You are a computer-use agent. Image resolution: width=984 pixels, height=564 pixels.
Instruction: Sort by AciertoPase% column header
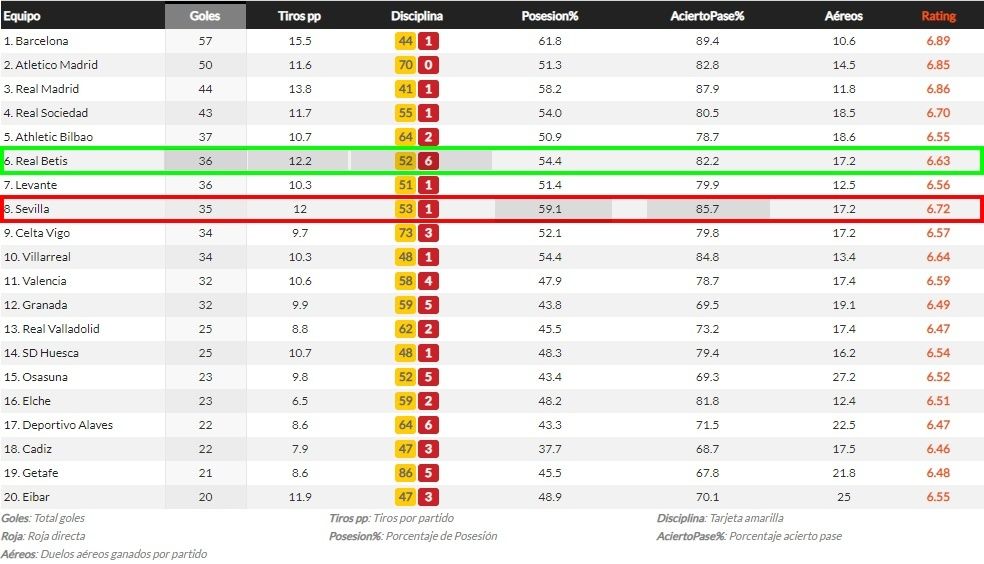point(707,16)
